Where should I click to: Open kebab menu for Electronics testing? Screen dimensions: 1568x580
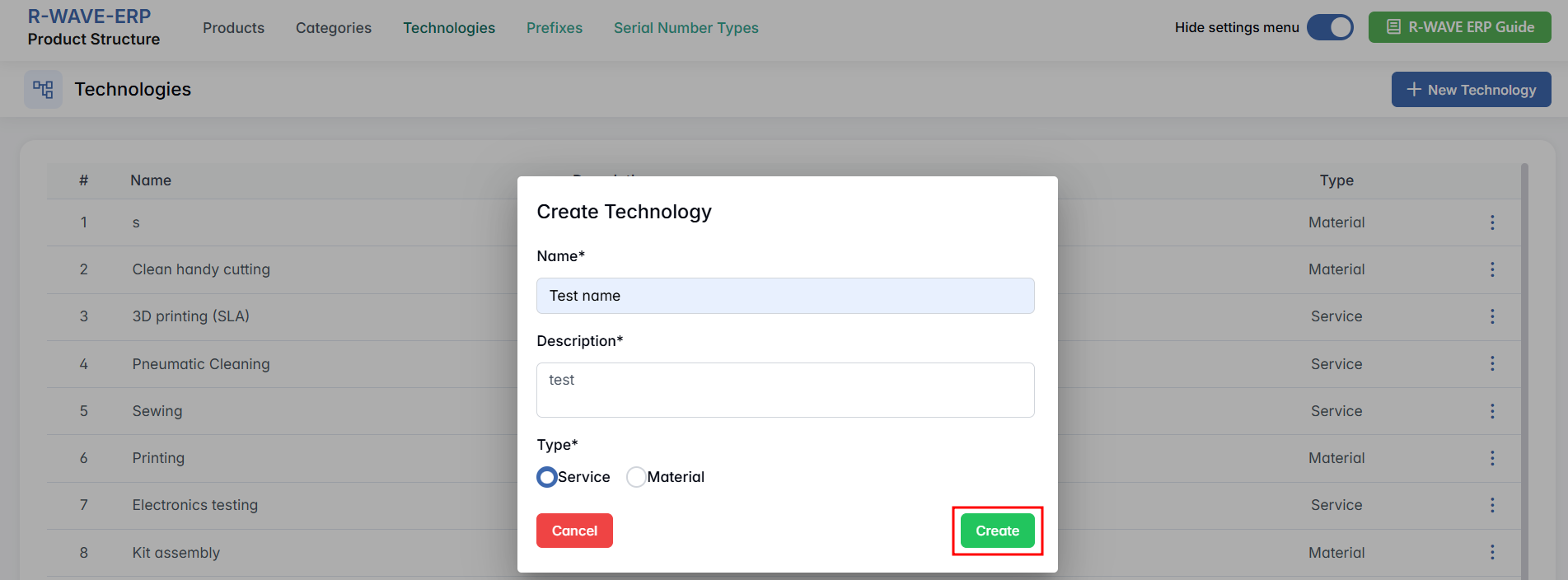1491,505
